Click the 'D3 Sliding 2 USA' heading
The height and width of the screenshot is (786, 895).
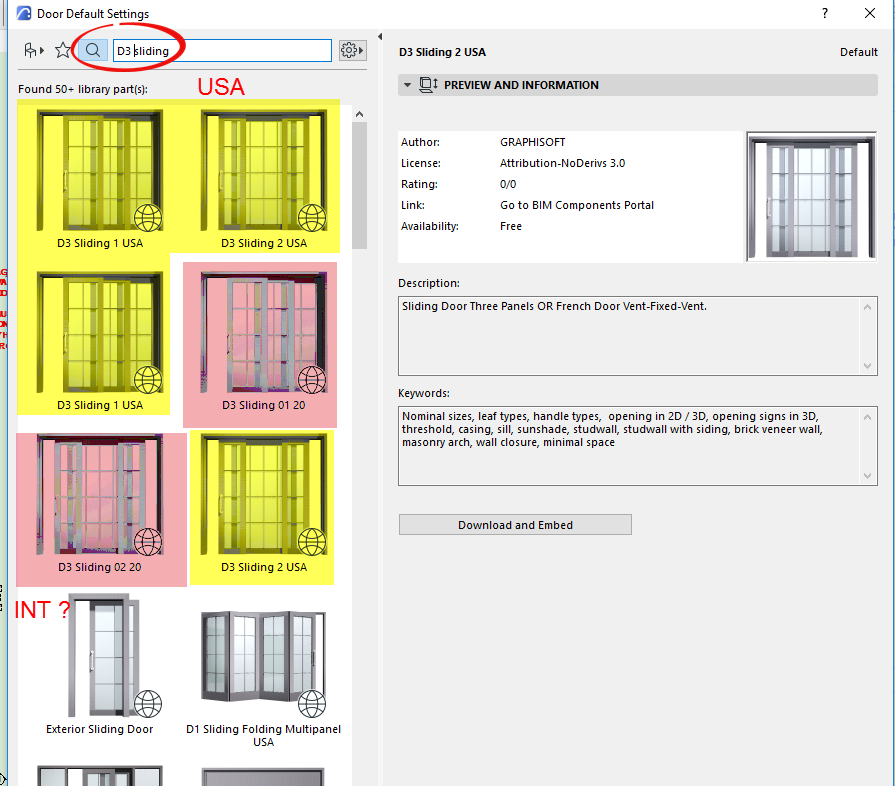442,52
